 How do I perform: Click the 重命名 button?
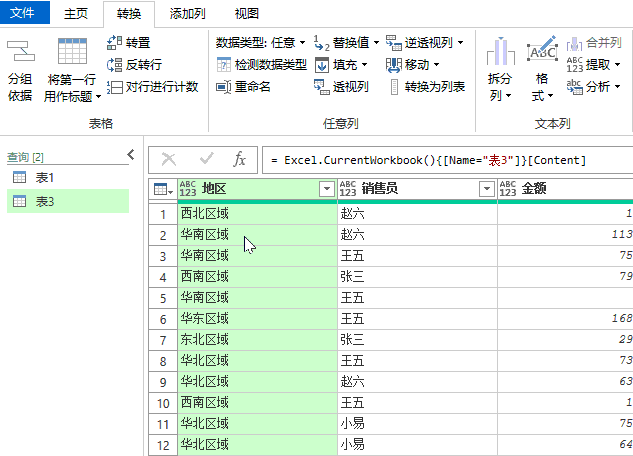coord(243,87)
